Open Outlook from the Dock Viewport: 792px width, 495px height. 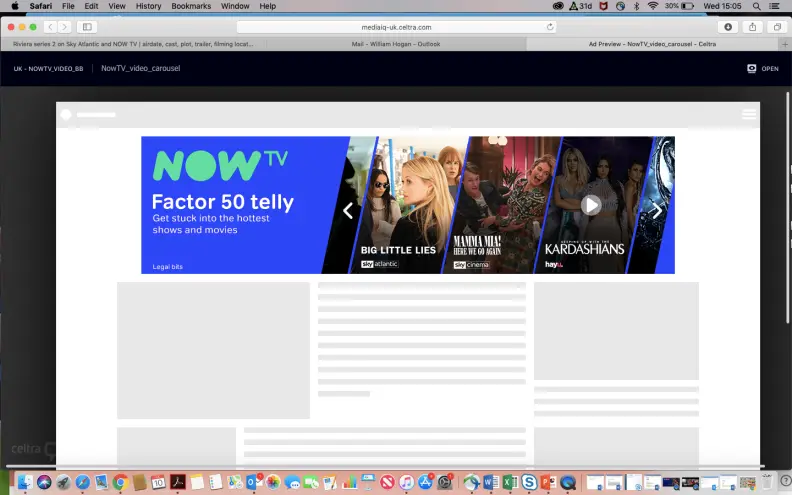click(x=254, y=482)
